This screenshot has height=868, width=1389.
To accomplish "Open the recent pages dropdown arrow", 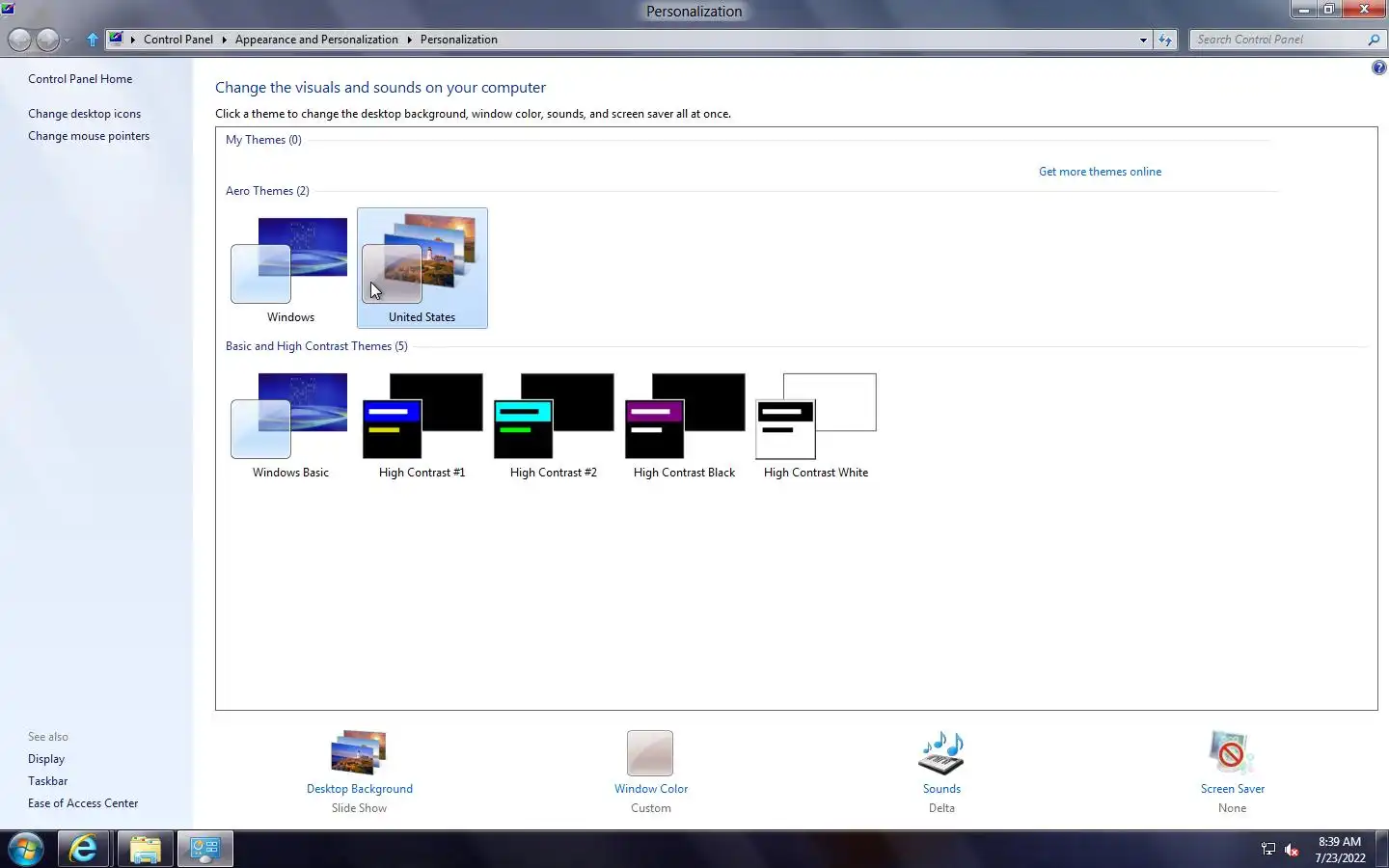I will coord(67,41).
